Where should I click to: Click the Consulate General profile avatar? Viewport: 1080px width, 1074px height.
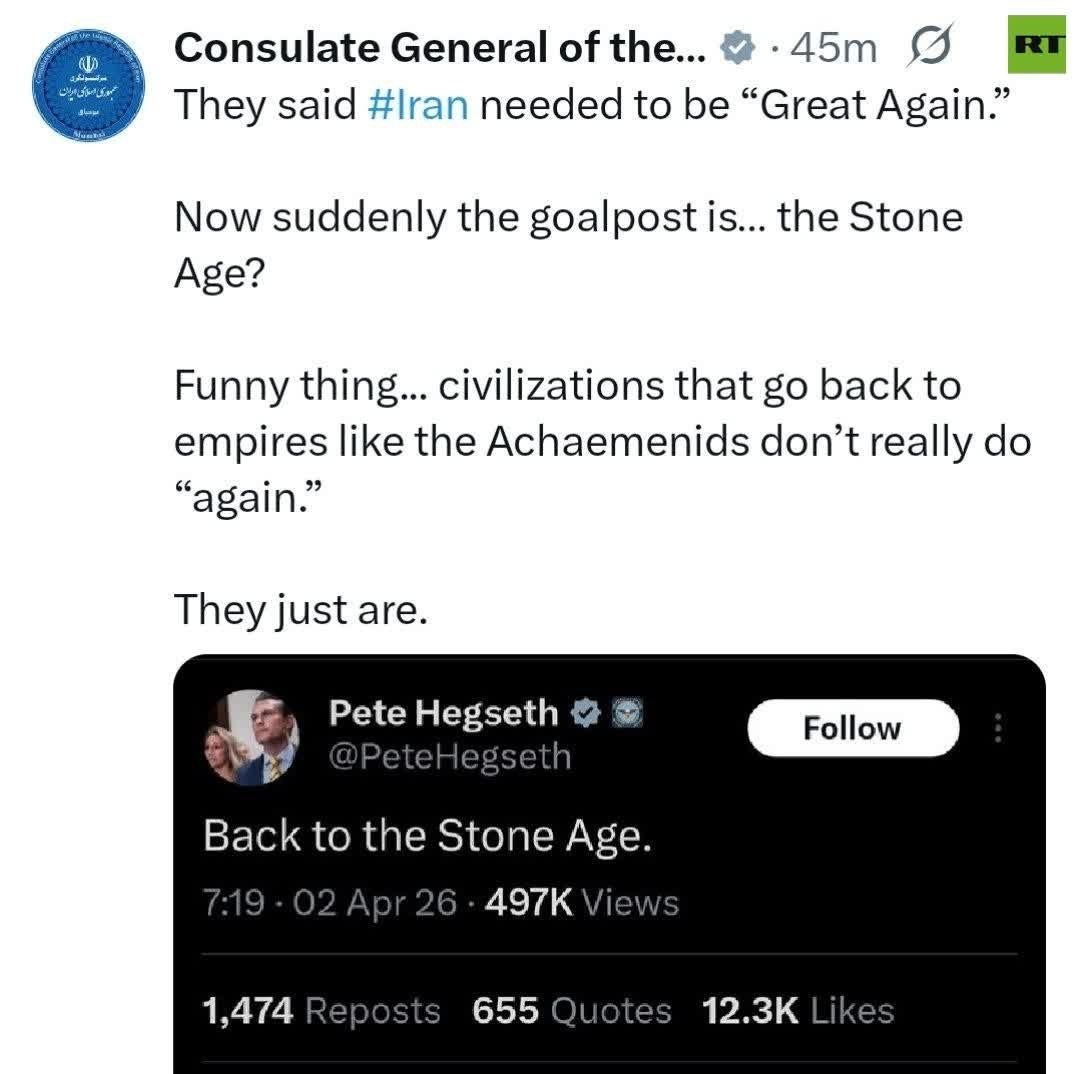point(85,88)
